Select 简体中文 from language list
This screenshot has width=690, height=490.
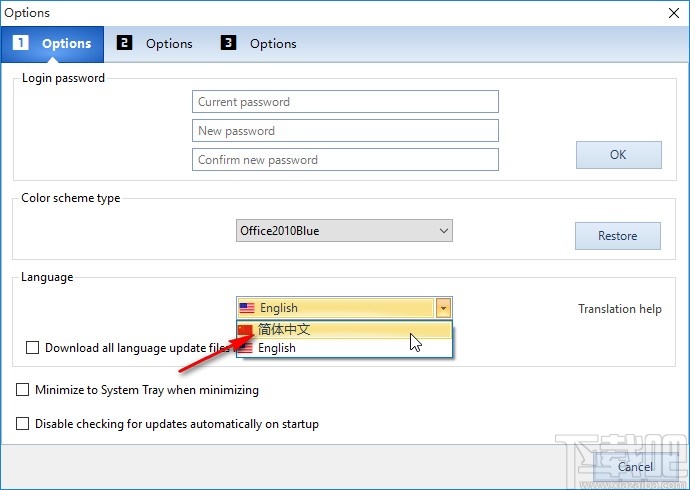pos(284,329)
